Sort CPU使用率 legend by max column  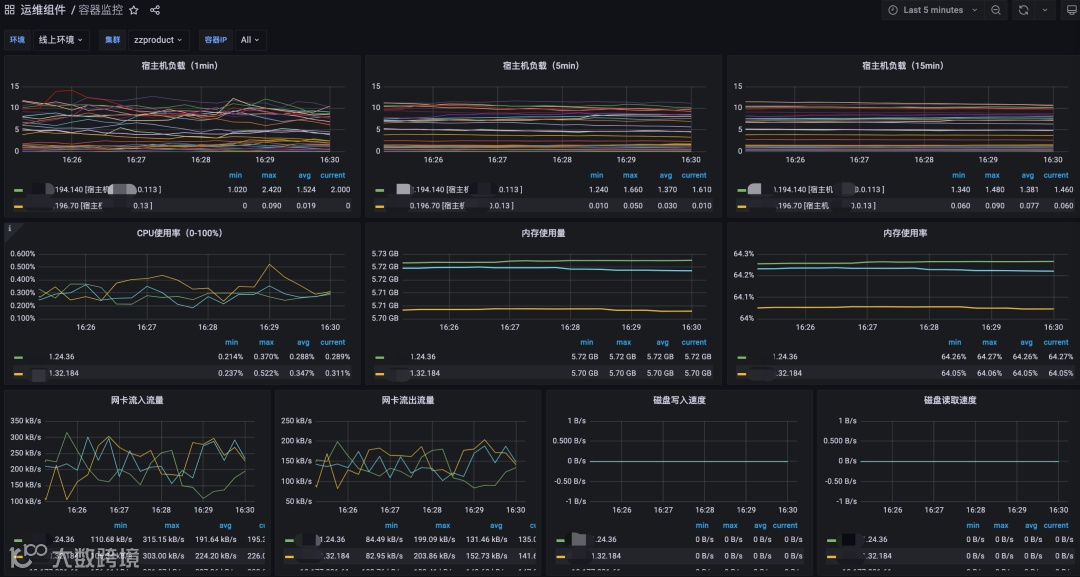pos(266,342)
